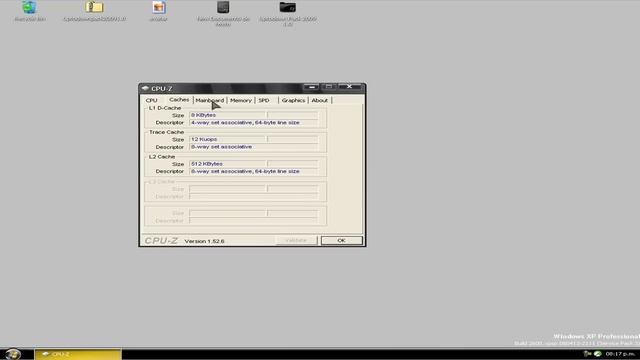Select the Caches tab
Image resolution: width=640 pixels, height=360 pixels.
click(x=179, y=100)
